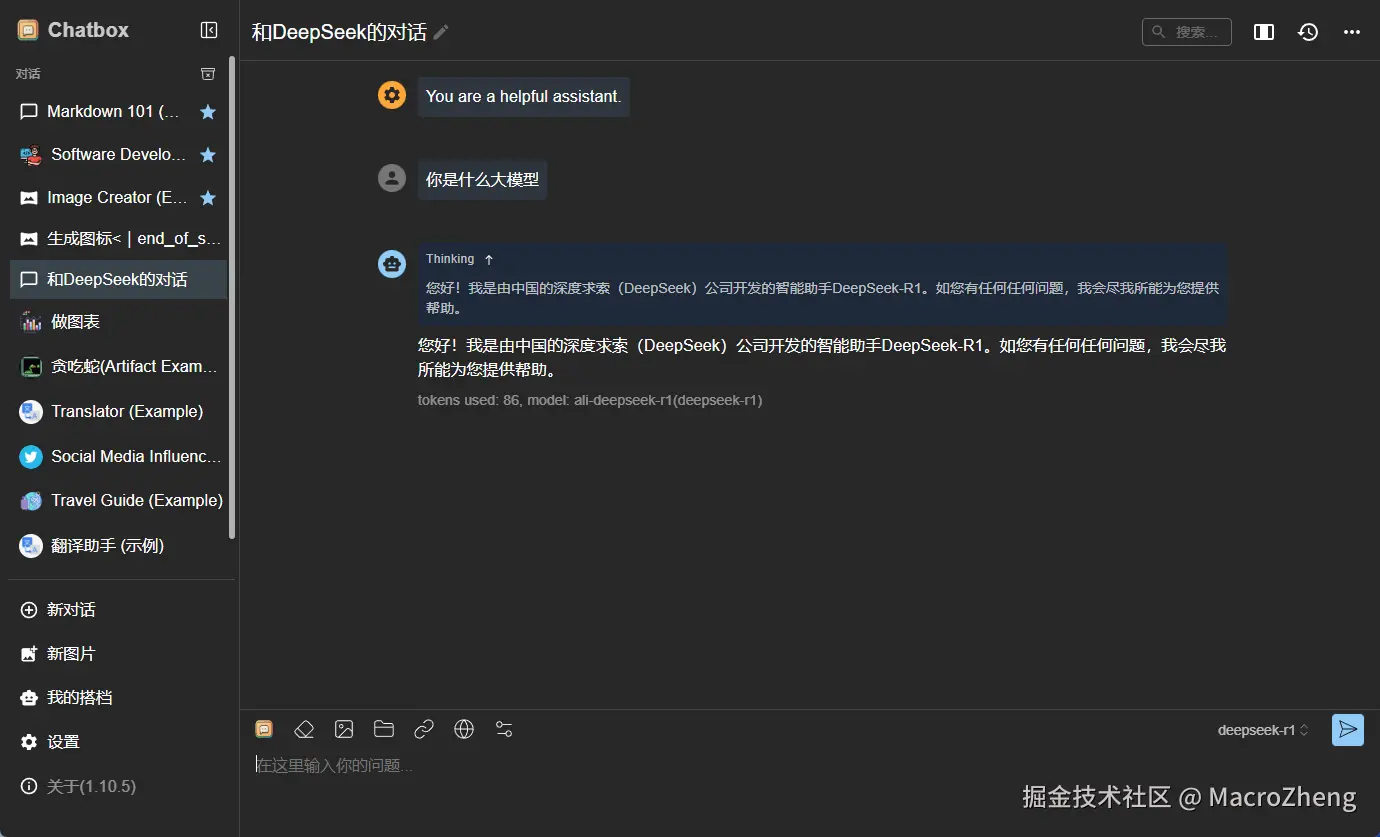The width and height of the screenshot is (1380, 837).
Task: Open the Travel Guide (Example) conversation
Action: coord(118,500)
